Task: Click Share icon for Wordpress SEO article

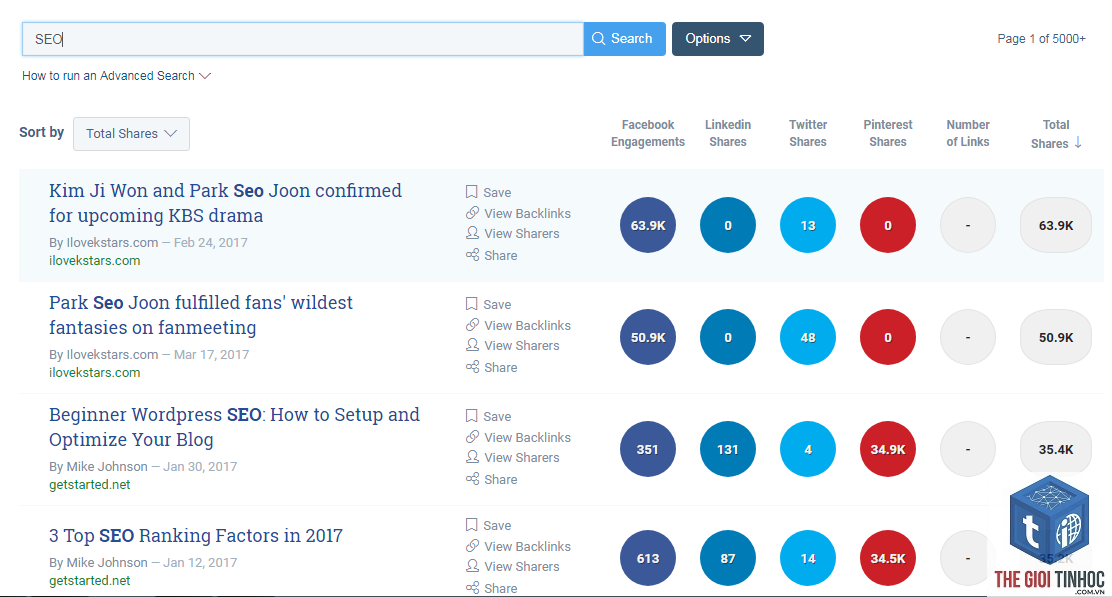Action: coord(472,479)
